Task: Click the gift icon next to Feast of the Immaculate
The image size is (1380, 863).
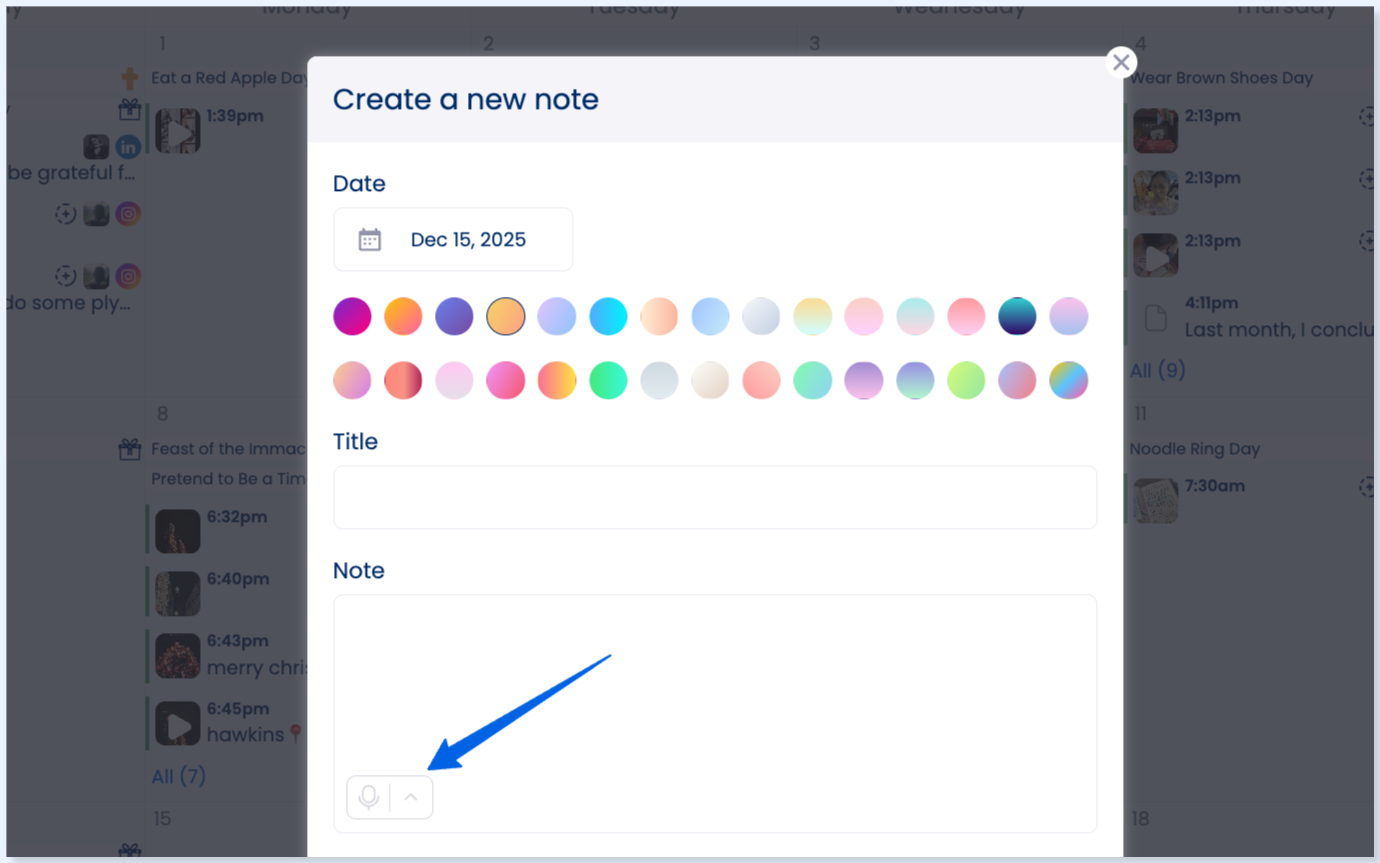Action: click(x=129, y=449)
